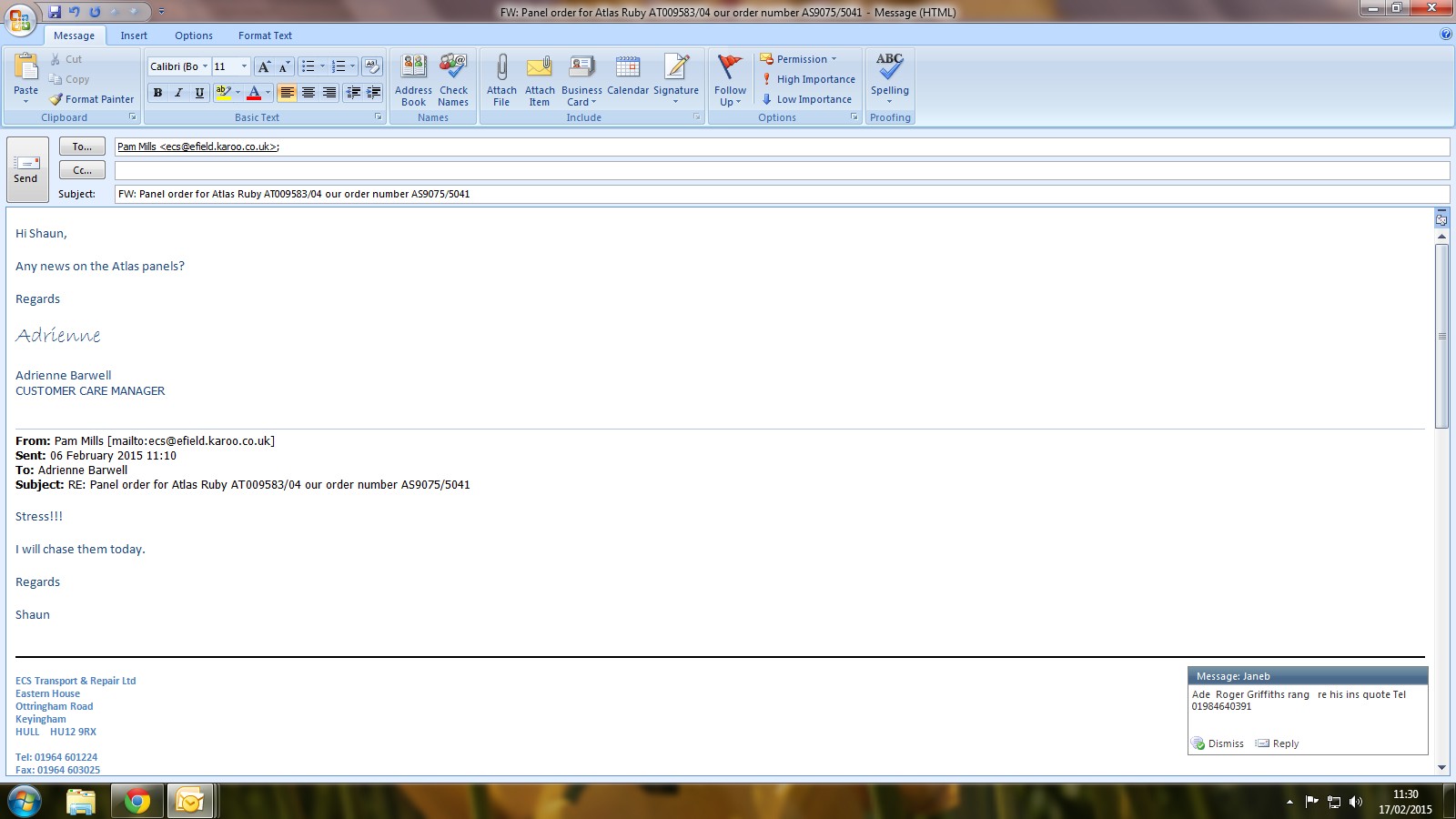Expand the Paste options arrow
The width and height of the screenshot is (1456, 819).
[26, 101]
